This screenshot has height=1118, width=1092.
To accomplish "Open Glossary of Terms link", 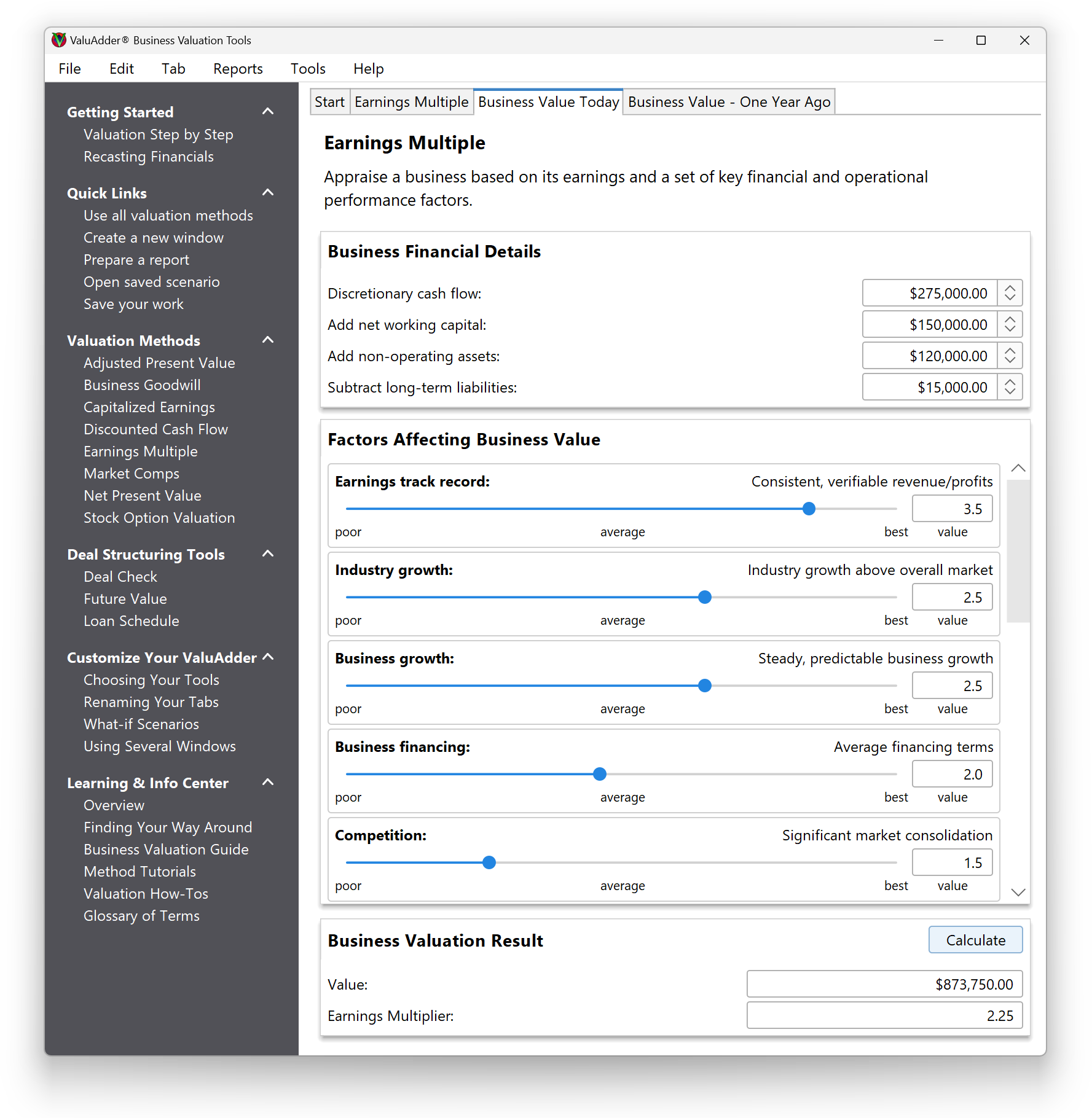I will tap(141, 916).
